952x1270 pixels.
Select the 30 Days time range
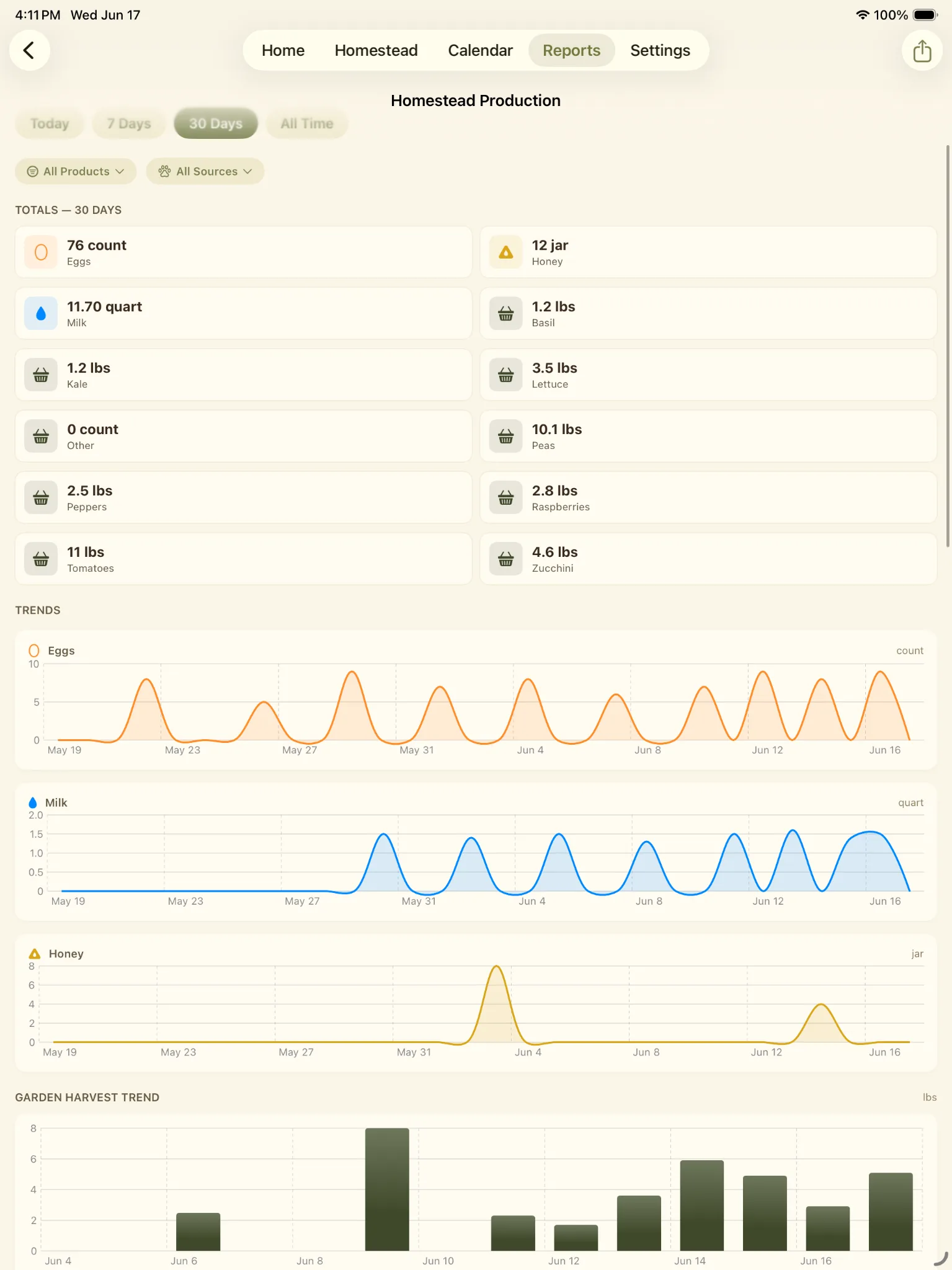(216, 123)
